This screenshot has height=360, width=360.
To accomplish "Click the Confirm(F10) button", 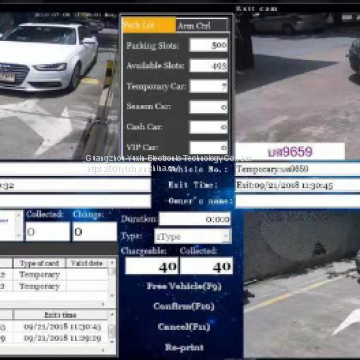I will (x=184, y=306).
